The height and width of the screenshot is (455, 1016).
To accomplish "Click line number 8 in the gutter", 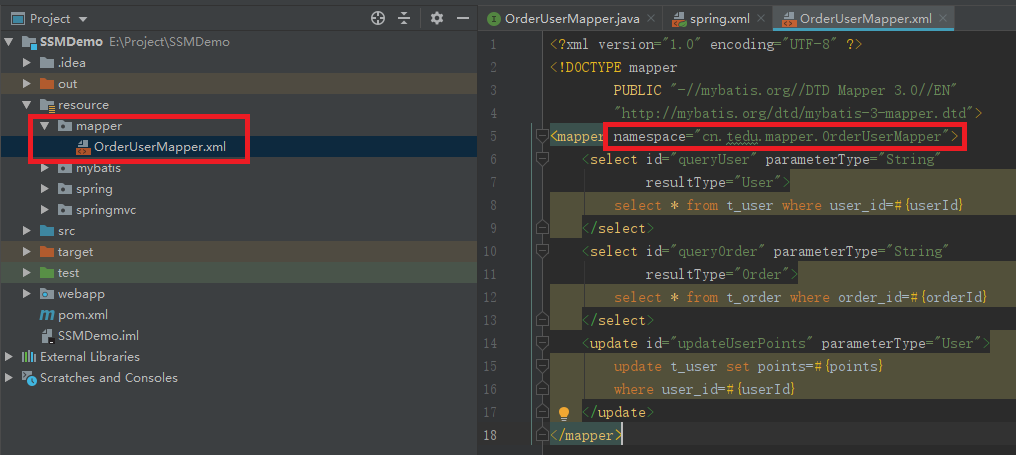I will coord(494,205).
